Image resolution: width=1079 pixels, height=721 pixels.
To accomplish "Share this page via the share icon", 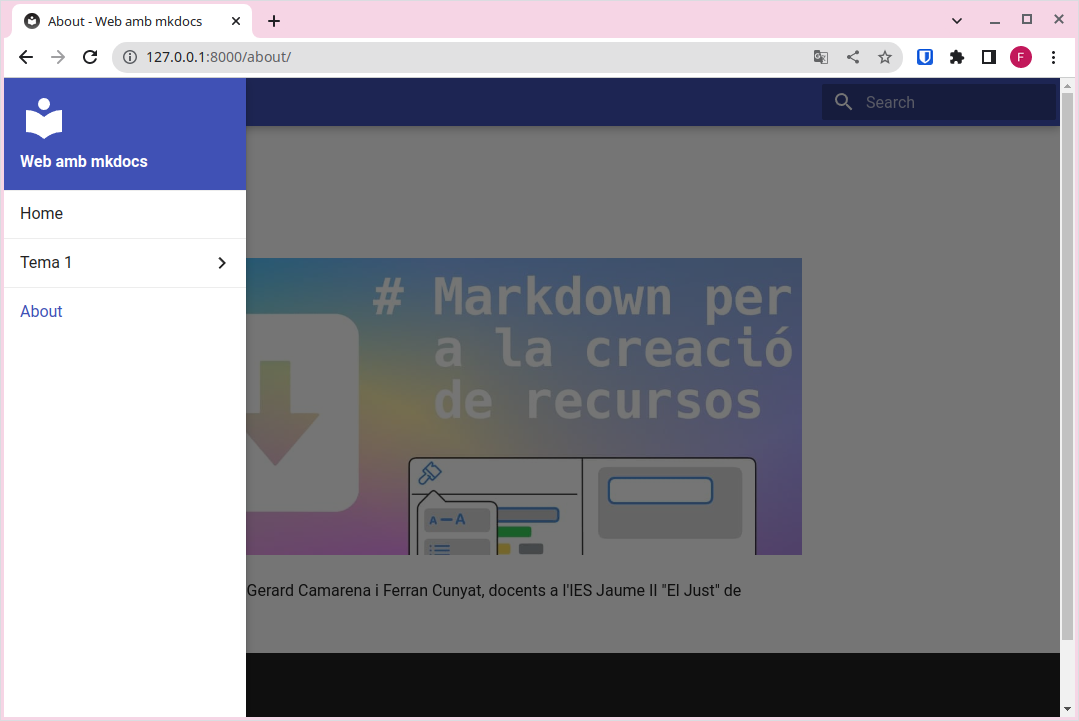I will click(x=853, y=57).
